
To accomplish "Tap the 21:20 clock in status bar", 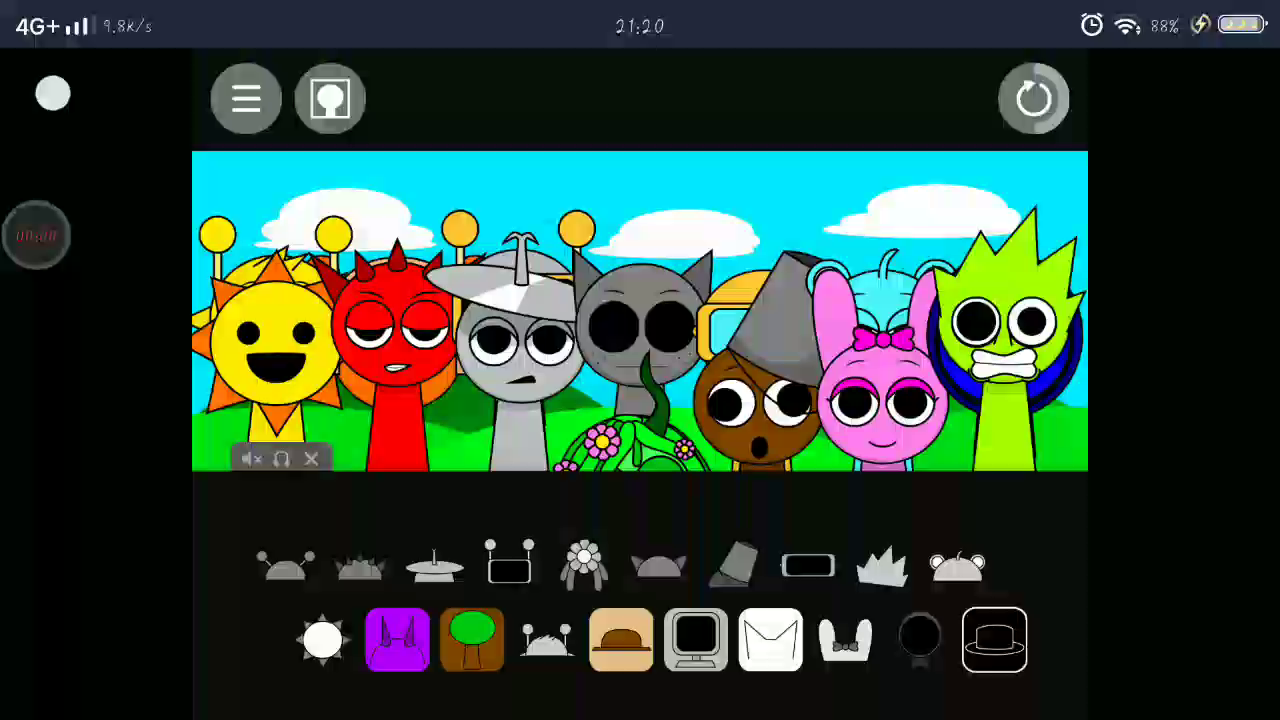I will point(640,26).
